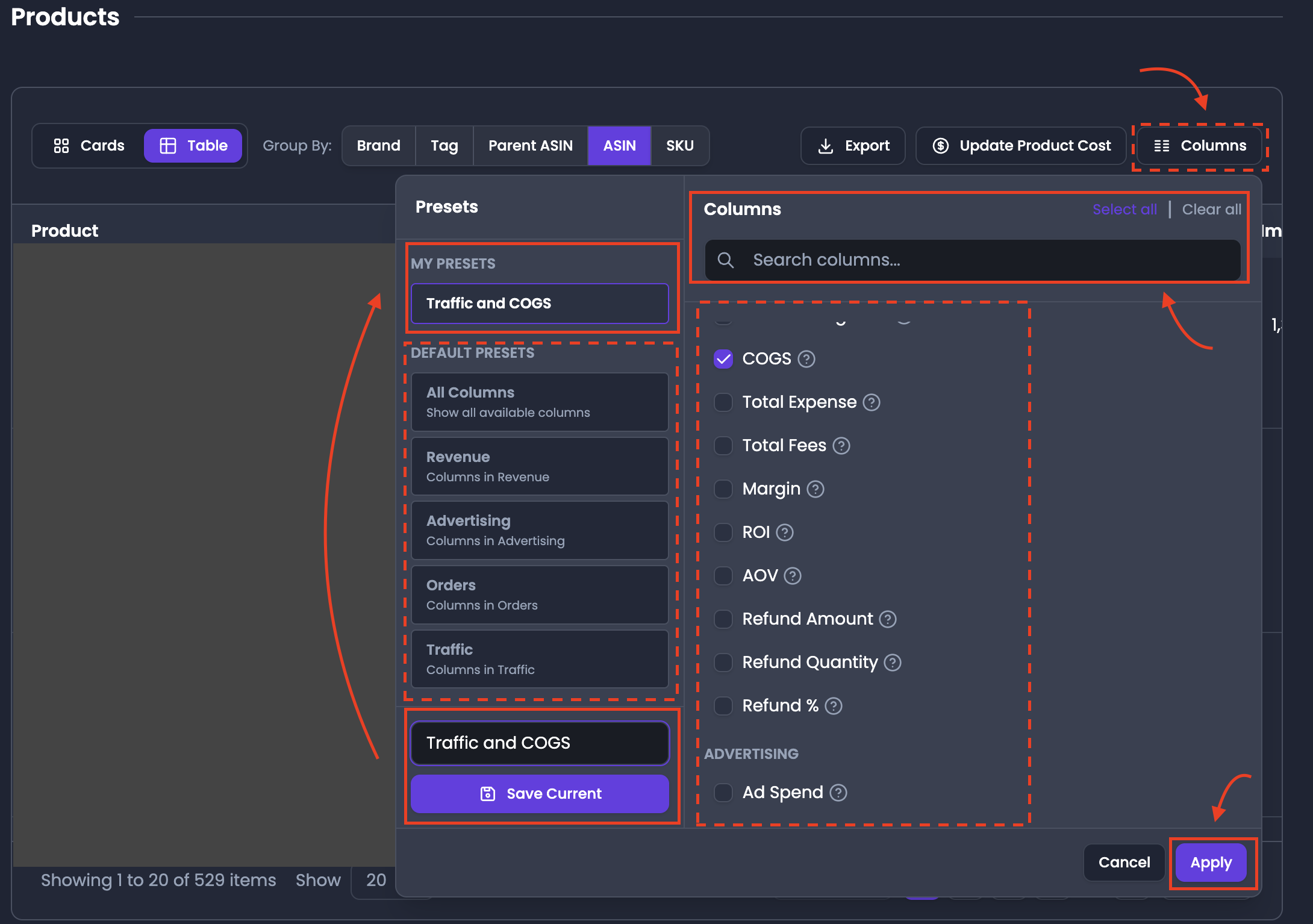This screenshot has height=924, width=1313.
Task: Group products by Parent ASIN
Action: (531, 146)
